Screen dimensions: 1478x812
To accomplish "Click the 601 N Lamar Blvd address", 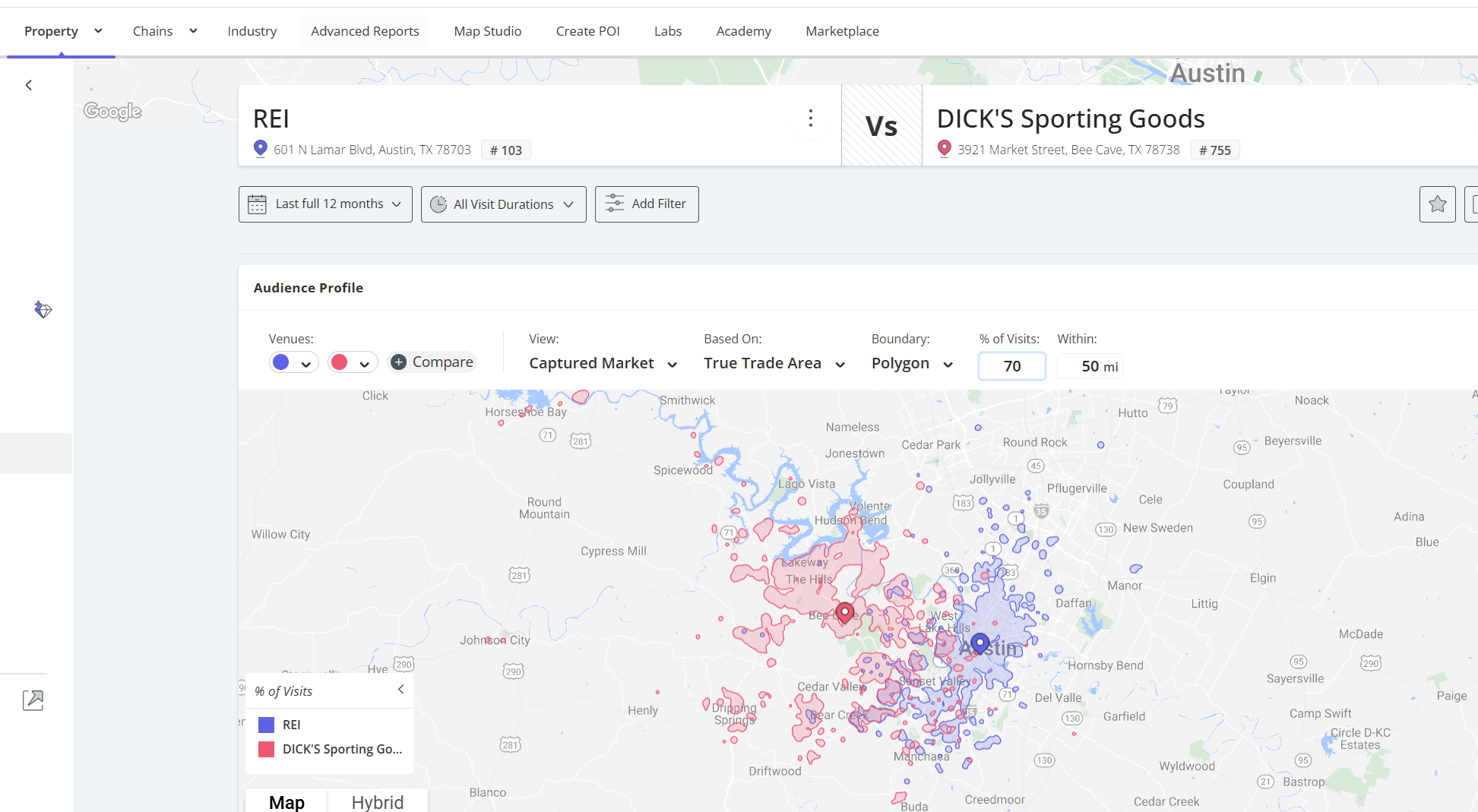I will point(372,150).
